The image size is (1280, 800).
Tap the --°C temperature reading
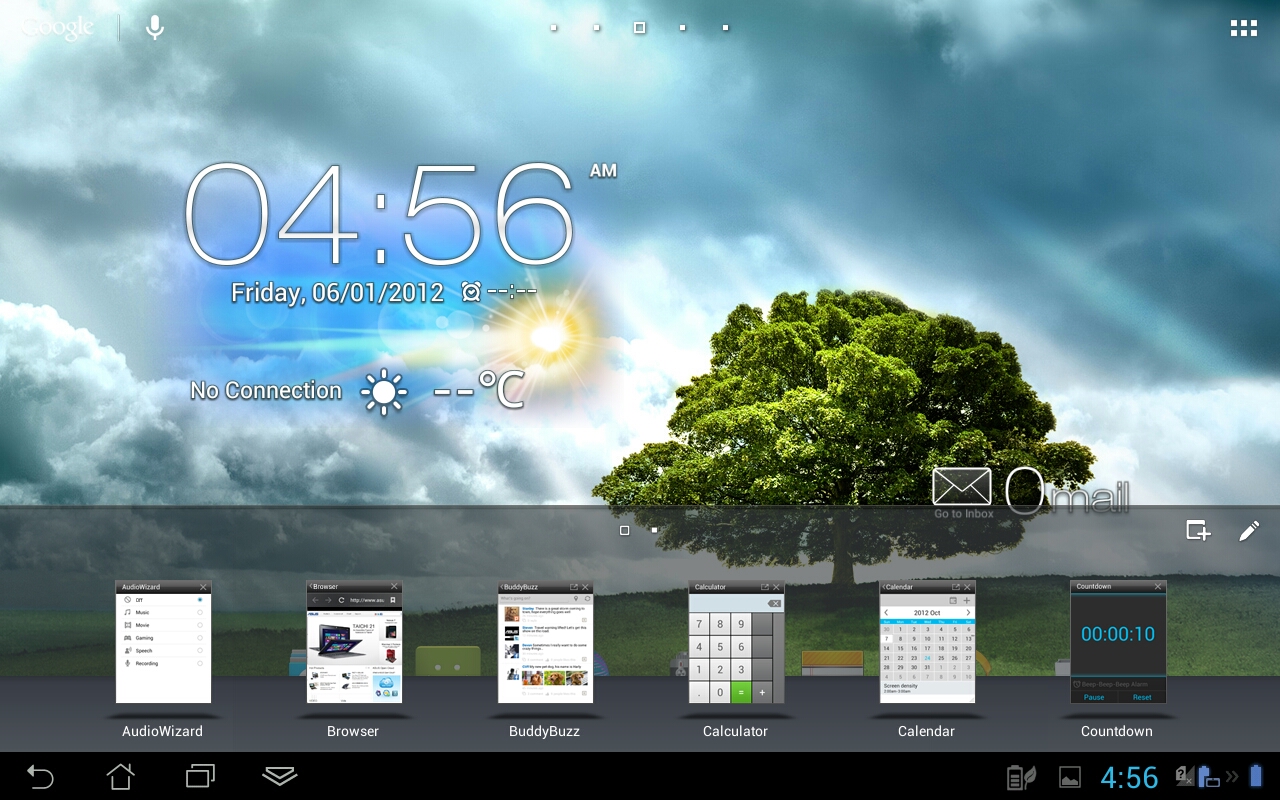point(479,390)
